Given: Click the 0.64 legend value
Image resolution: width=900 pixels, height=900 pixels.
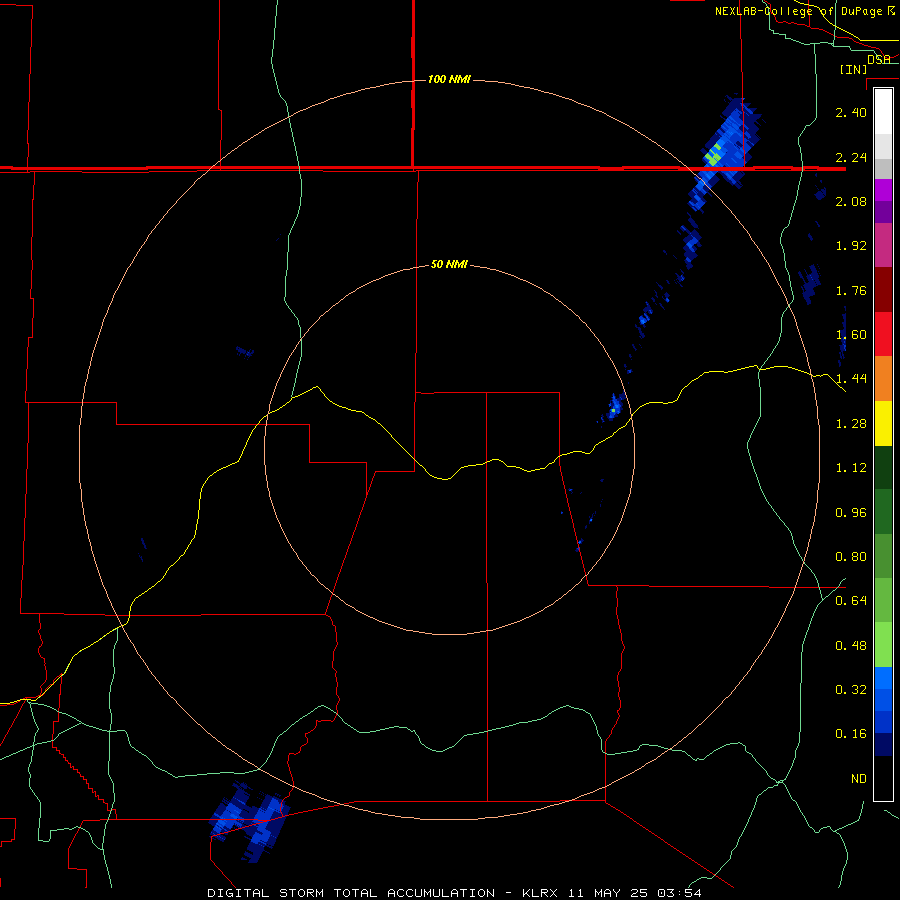Looking at the screenshot, I should coord(851,601).
